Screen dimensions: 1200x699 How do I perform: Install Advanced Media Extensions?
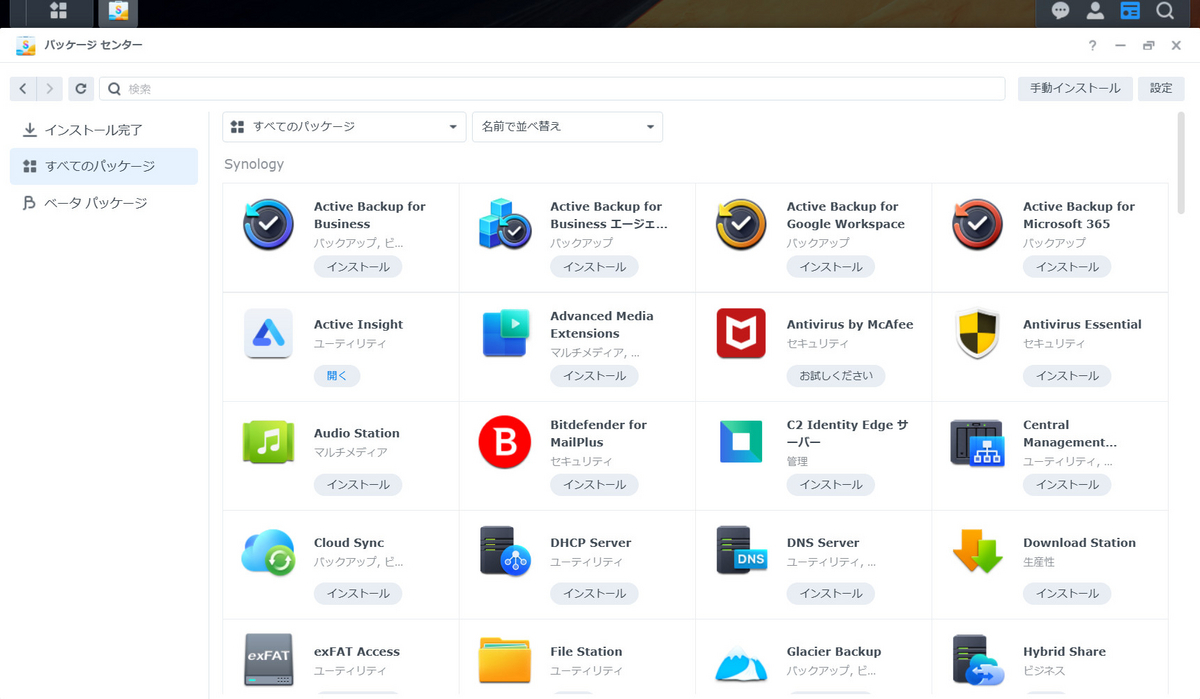(x=594, y=376)
